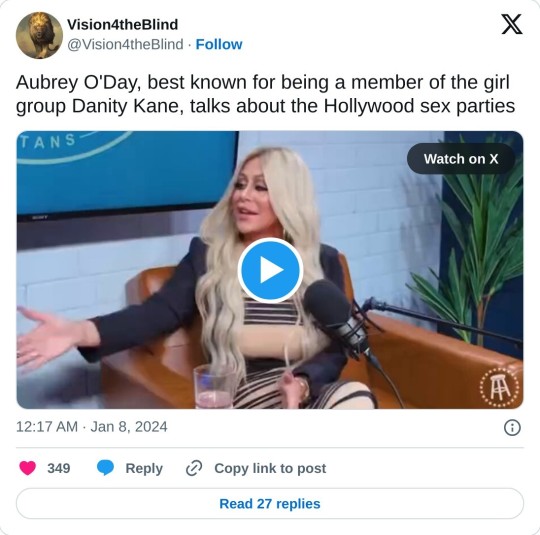Click the chain link copy icon

point(194,468)
